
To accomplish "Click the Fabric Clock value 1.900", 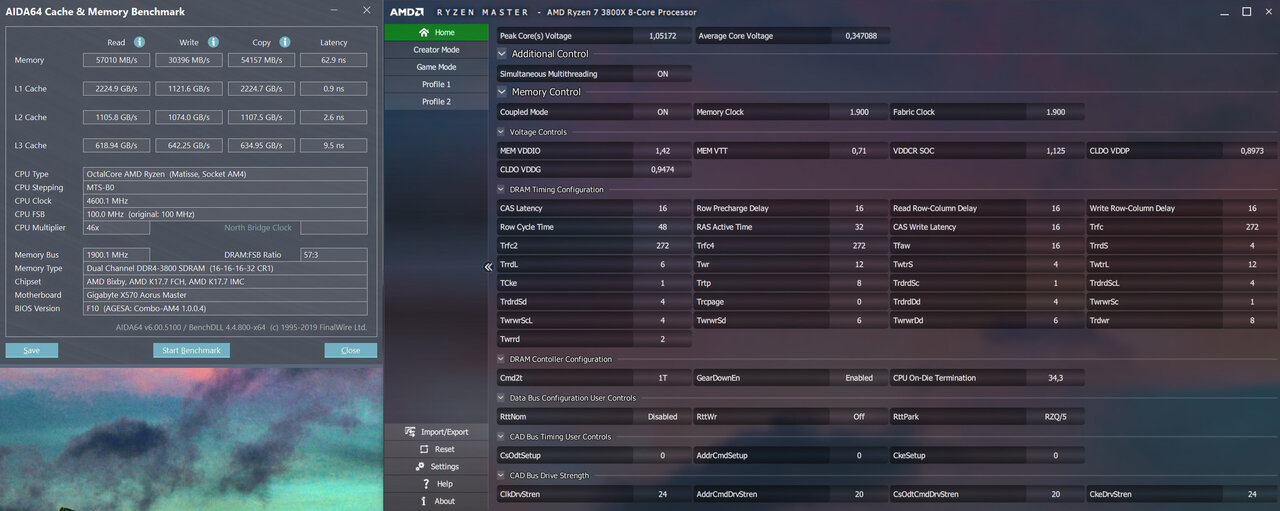I will coord(1055,112).
